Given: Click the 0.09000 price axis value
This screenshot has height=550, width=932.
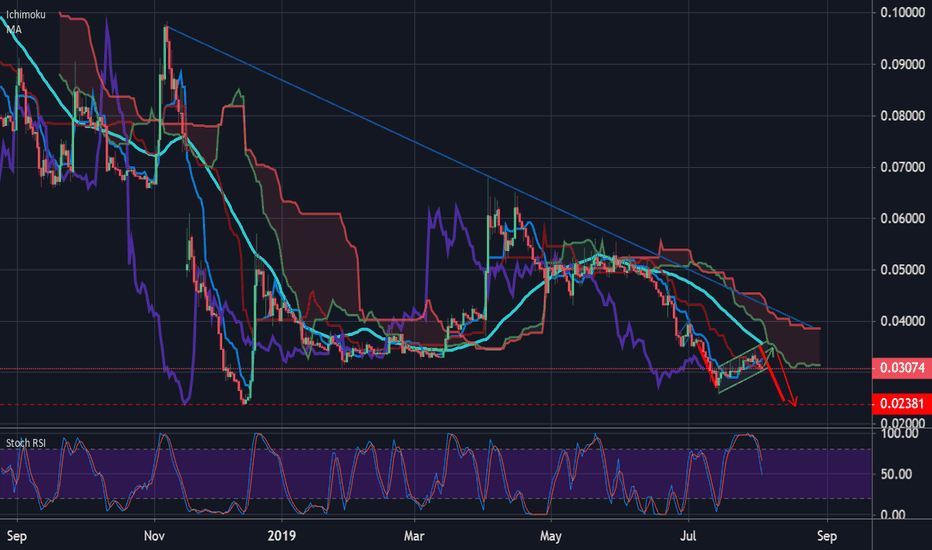Looking at the screenshot, I should point(902,64).
